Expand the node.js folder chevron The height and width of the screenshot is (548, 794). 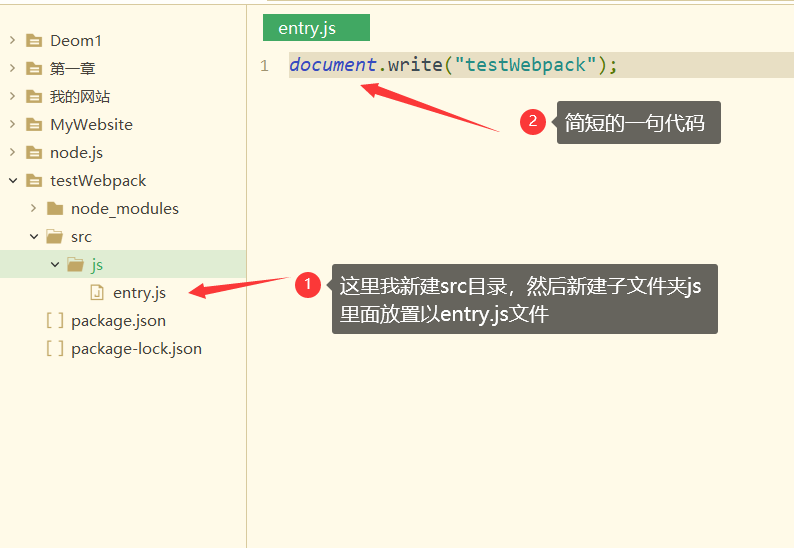pos(13,152)
